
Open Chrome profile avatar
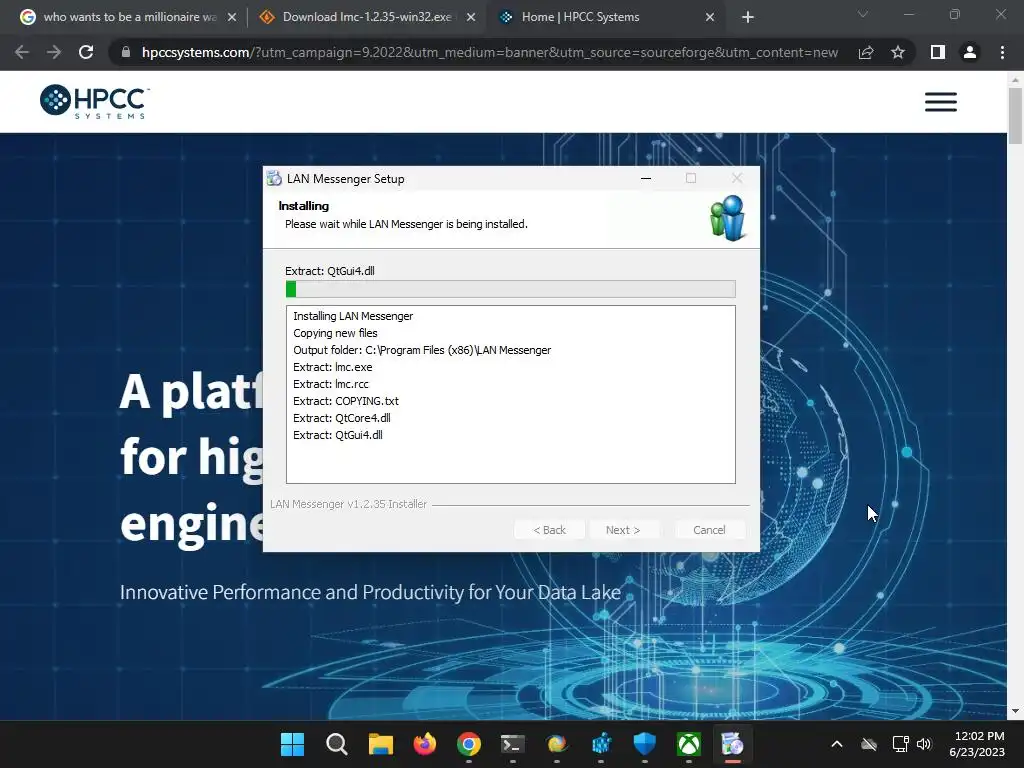970,52
